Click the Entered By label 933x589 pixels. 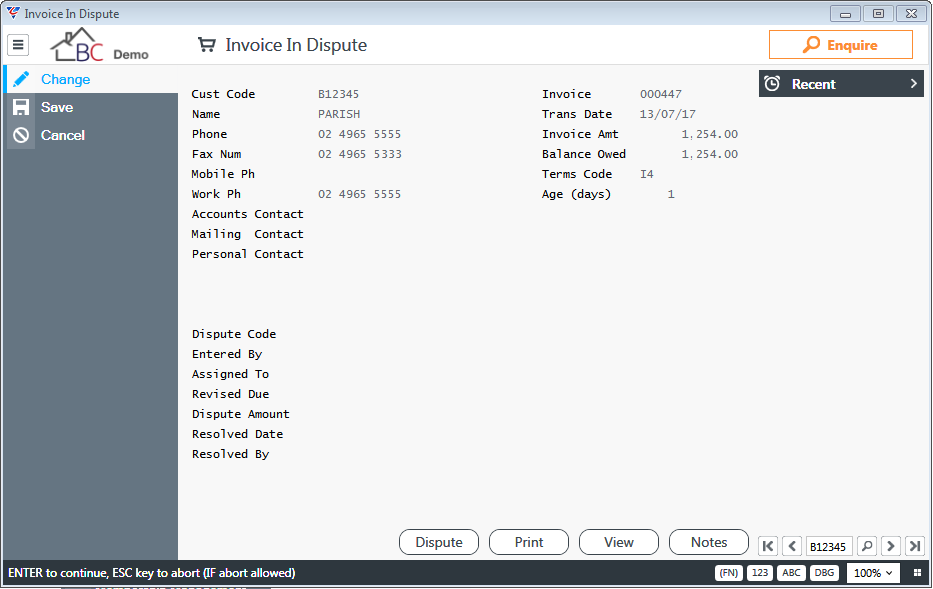[227, 354]
